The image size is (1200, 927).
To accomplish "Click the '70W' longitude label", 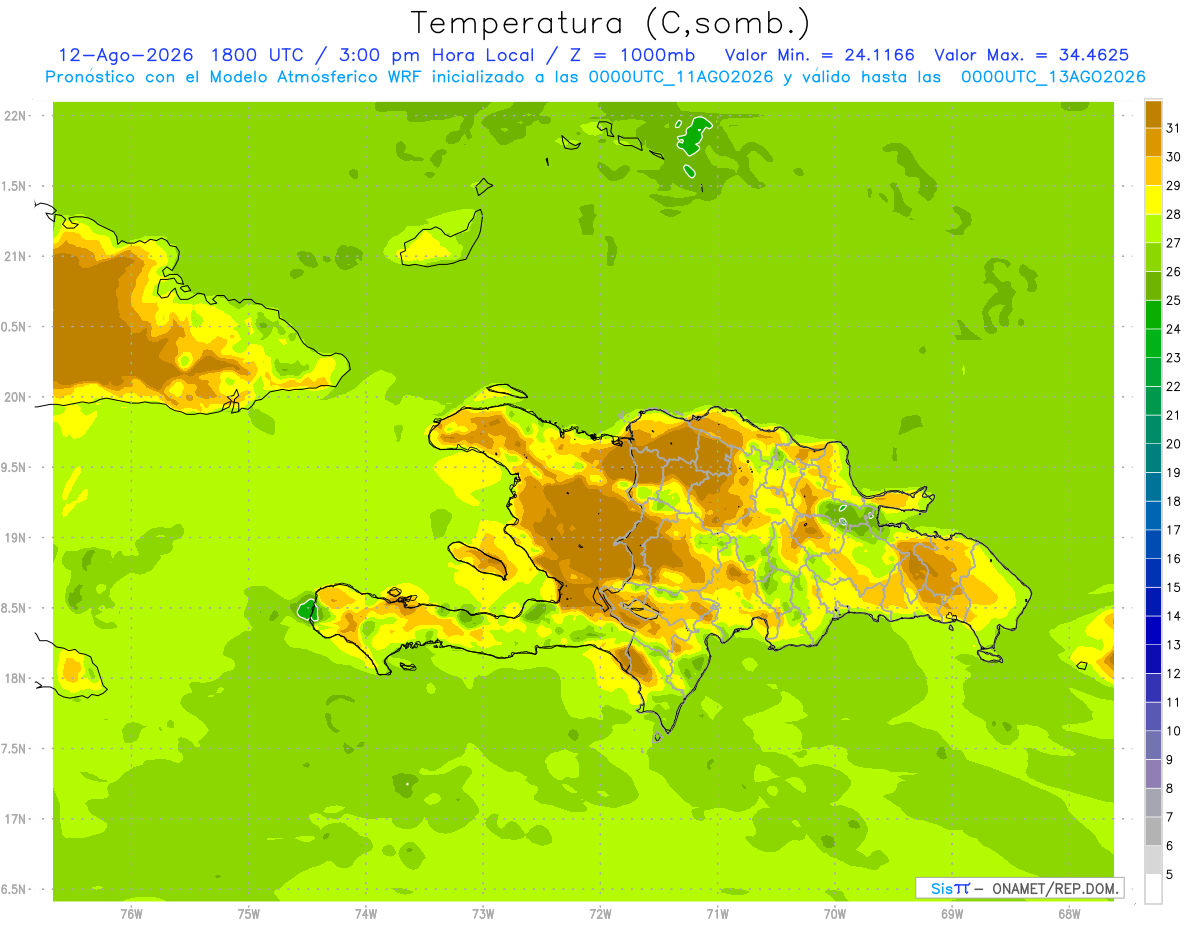I will 835,913.
